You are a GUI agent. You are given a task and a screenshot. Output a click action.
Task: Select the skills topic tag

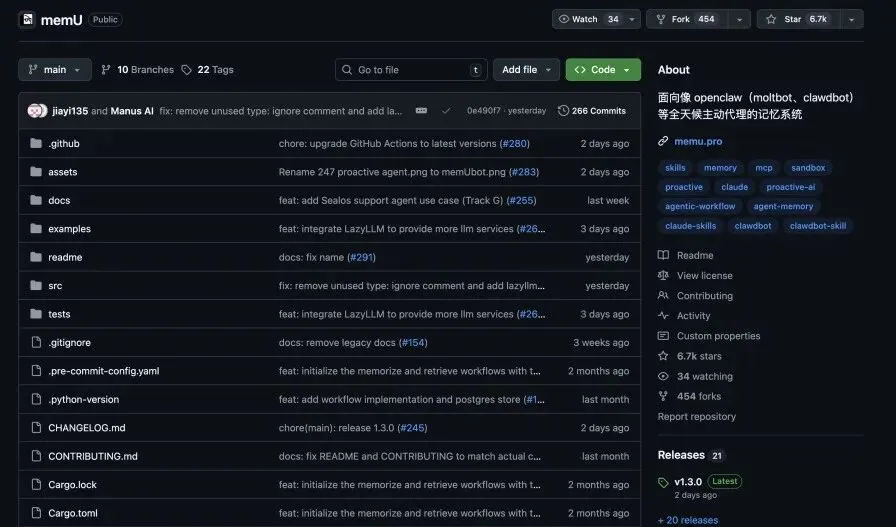tap(675, 167)
